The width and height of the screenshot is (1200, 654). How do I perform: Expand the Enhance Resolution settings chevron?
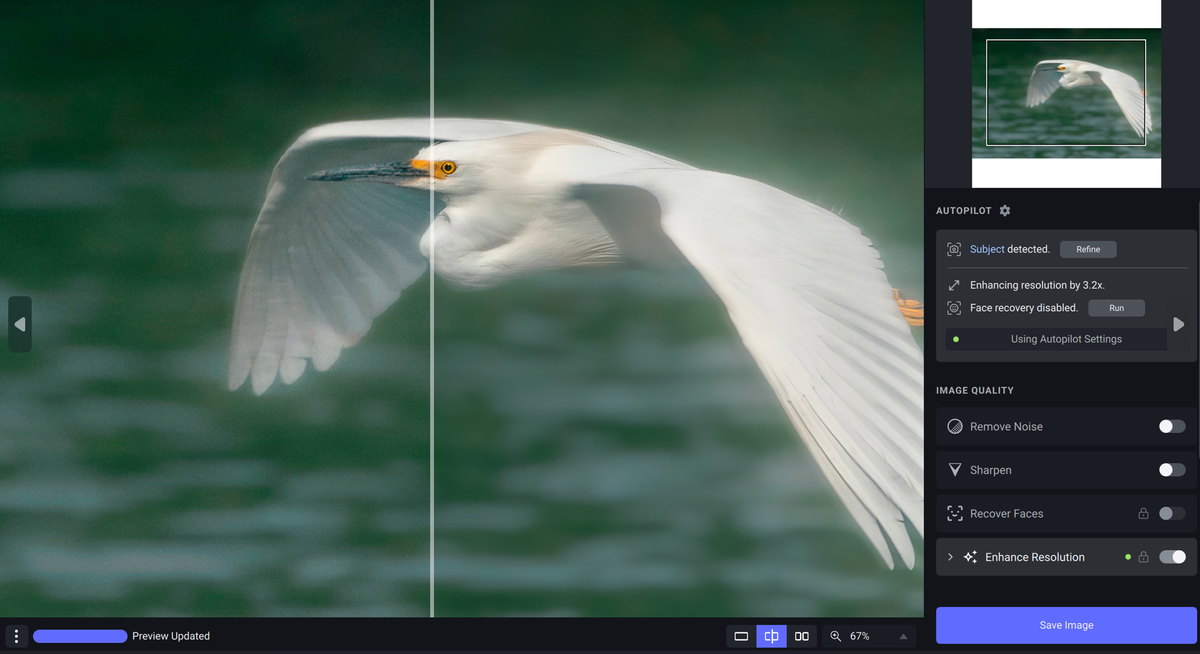(949, 556)
